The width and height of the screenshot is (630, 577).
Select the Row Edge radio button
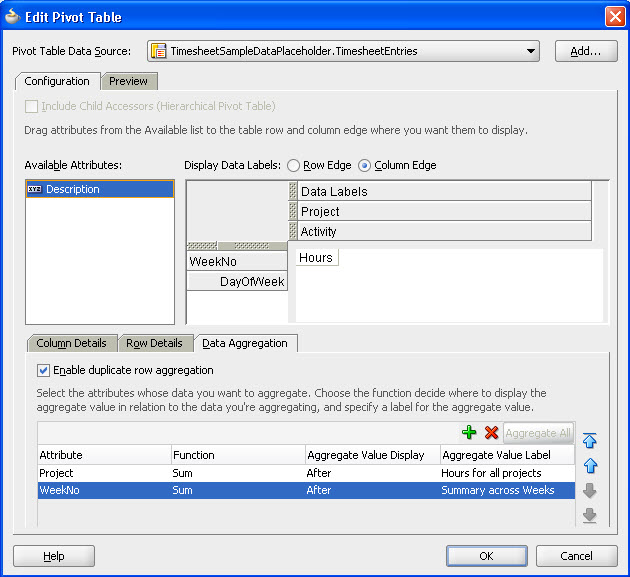294,165
